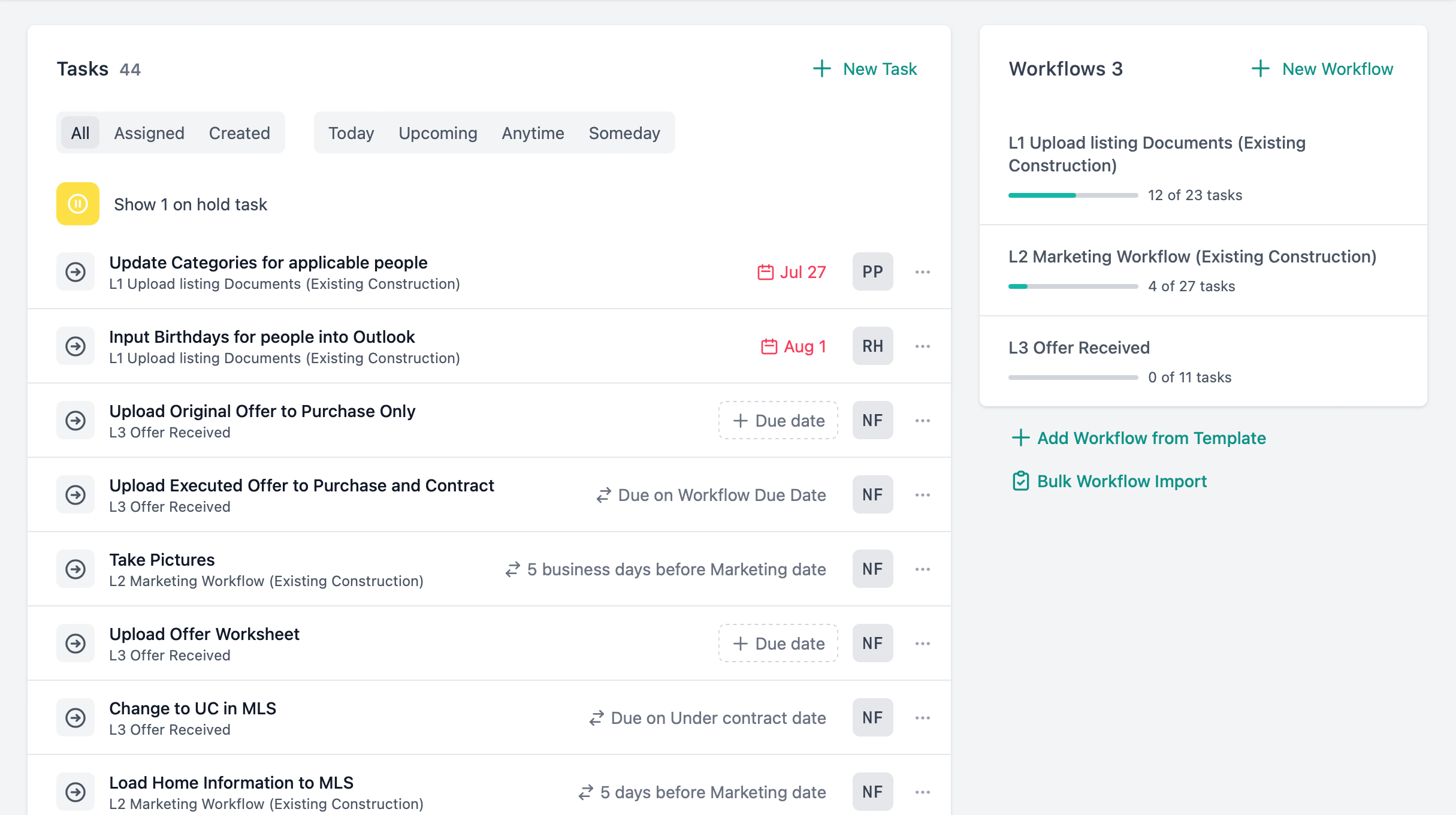
Task: Click the Jul 27 due date
Action: (x=792, y=272)
